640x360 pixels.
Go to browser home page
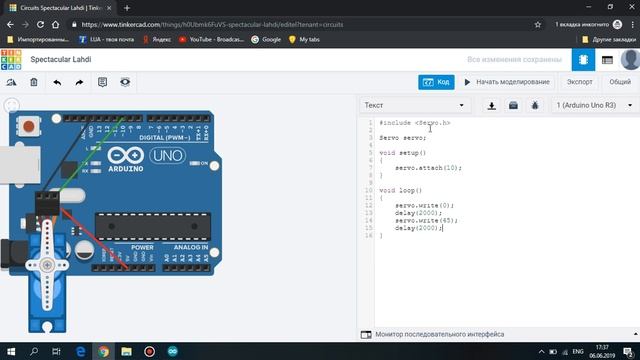pos(56,24)
